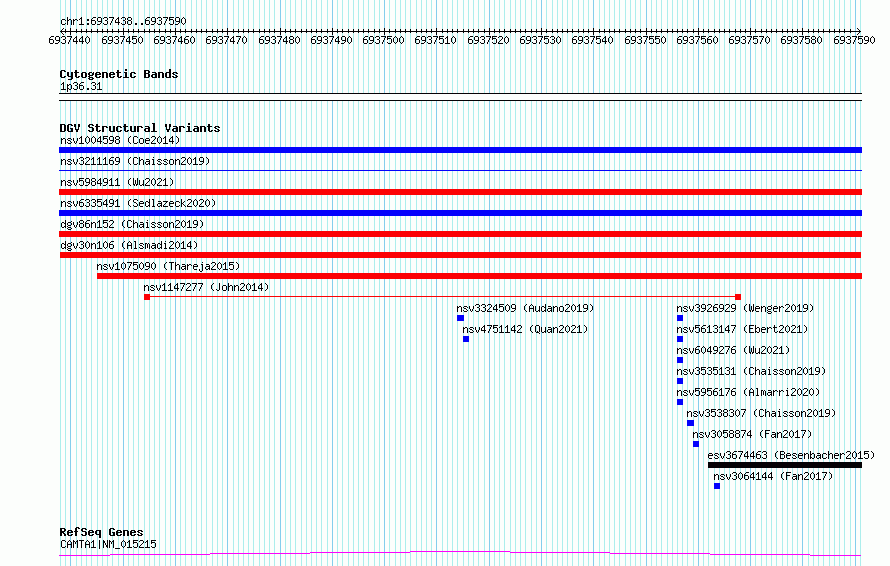Click ruler position 6937540
The width and height of the screenshot is (890, 566).
click(592, 40)
